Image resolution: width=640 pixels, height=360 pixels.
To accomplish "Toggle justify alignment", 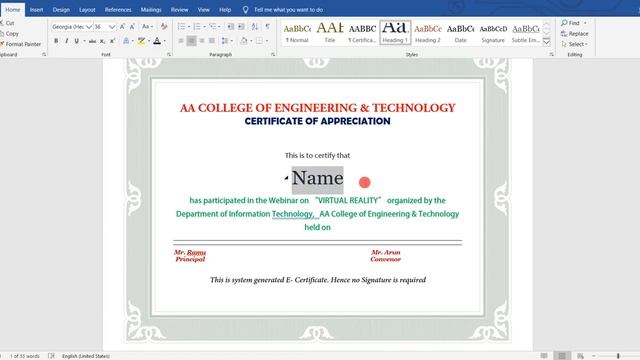I will 212,41.
